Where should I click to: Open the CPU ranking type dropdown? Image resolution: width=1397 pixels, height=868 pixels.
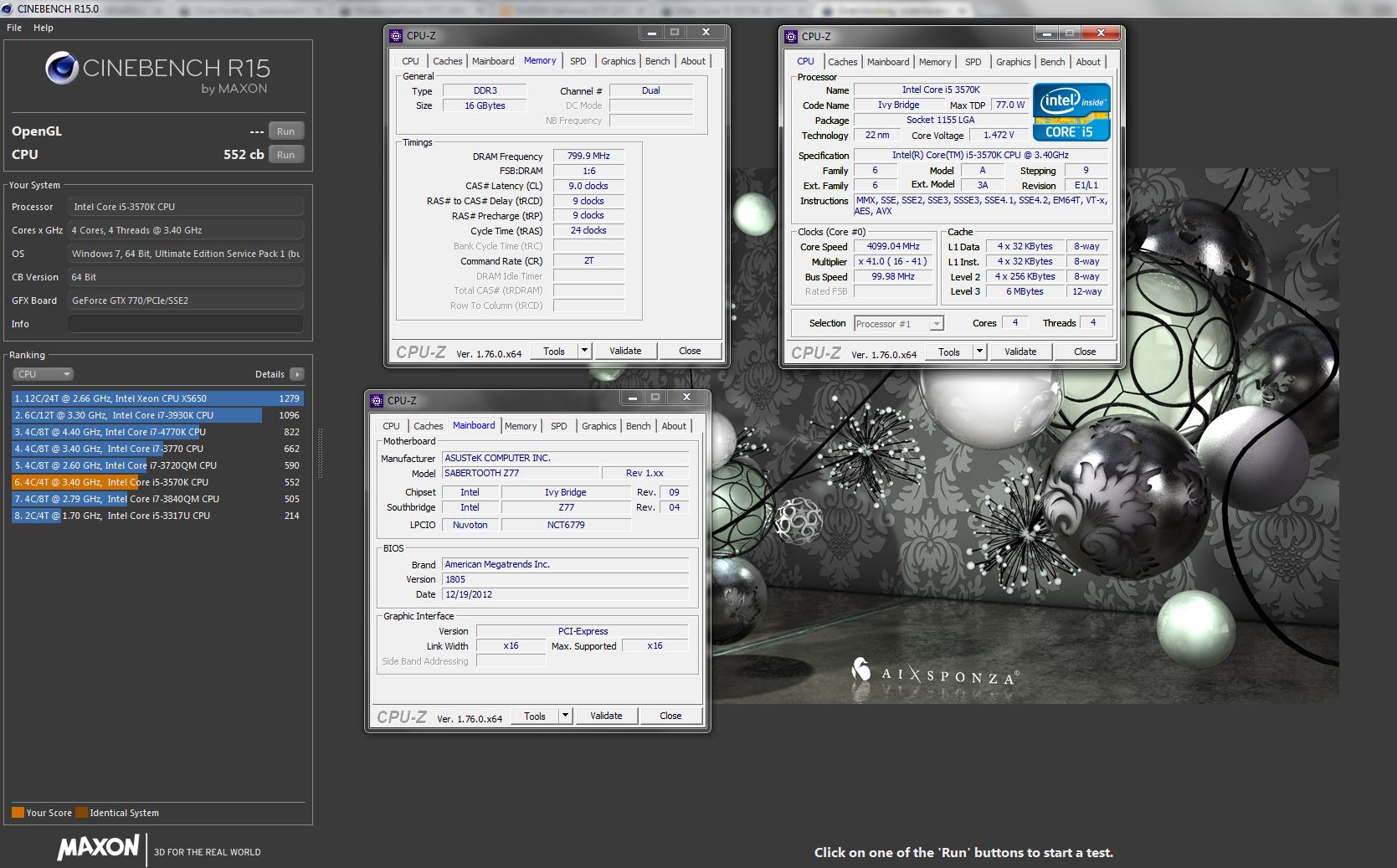43,374
